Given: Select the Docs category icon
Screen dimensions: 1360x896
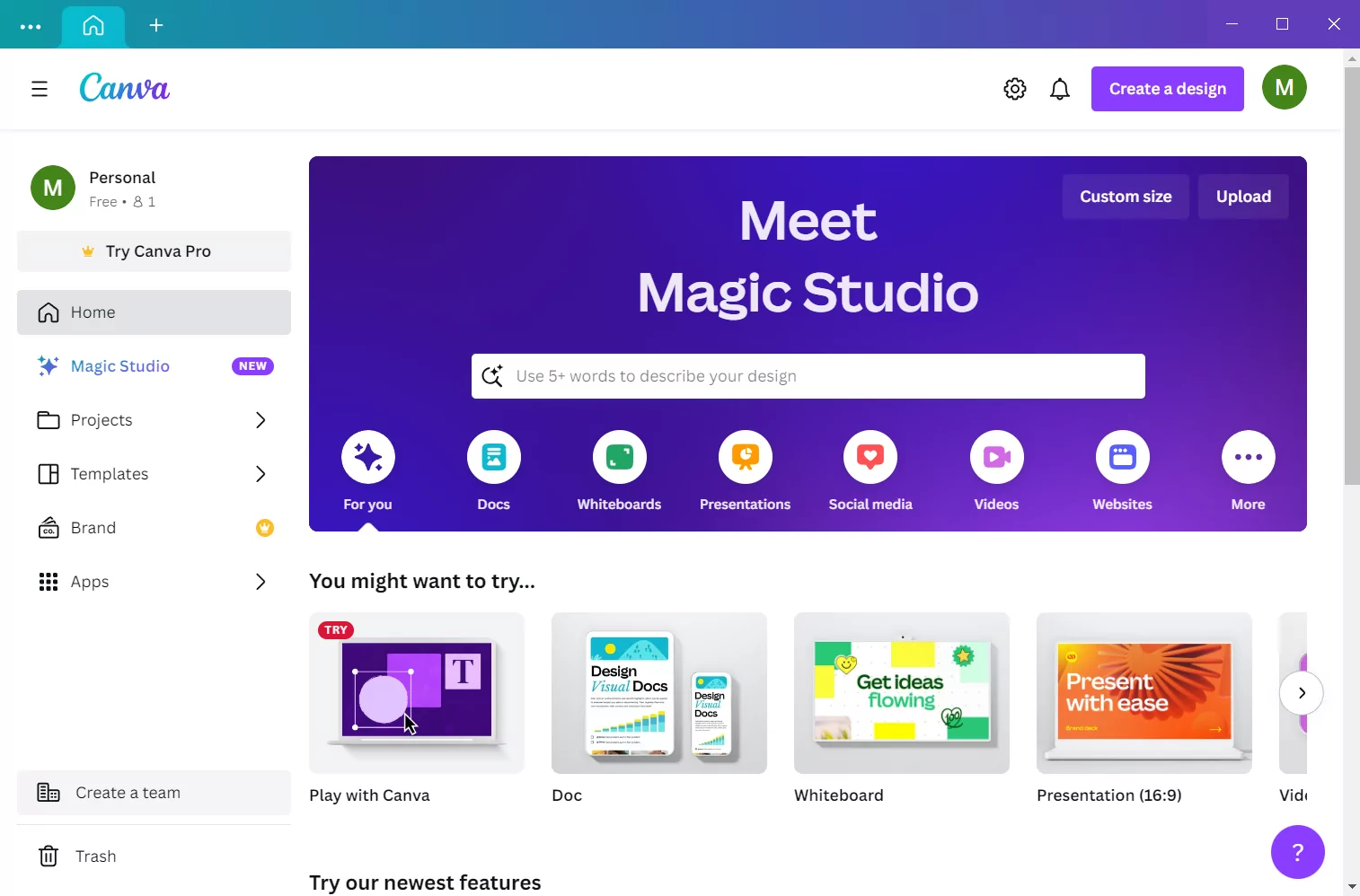Looking at the screenshot, I should [494, 457].
